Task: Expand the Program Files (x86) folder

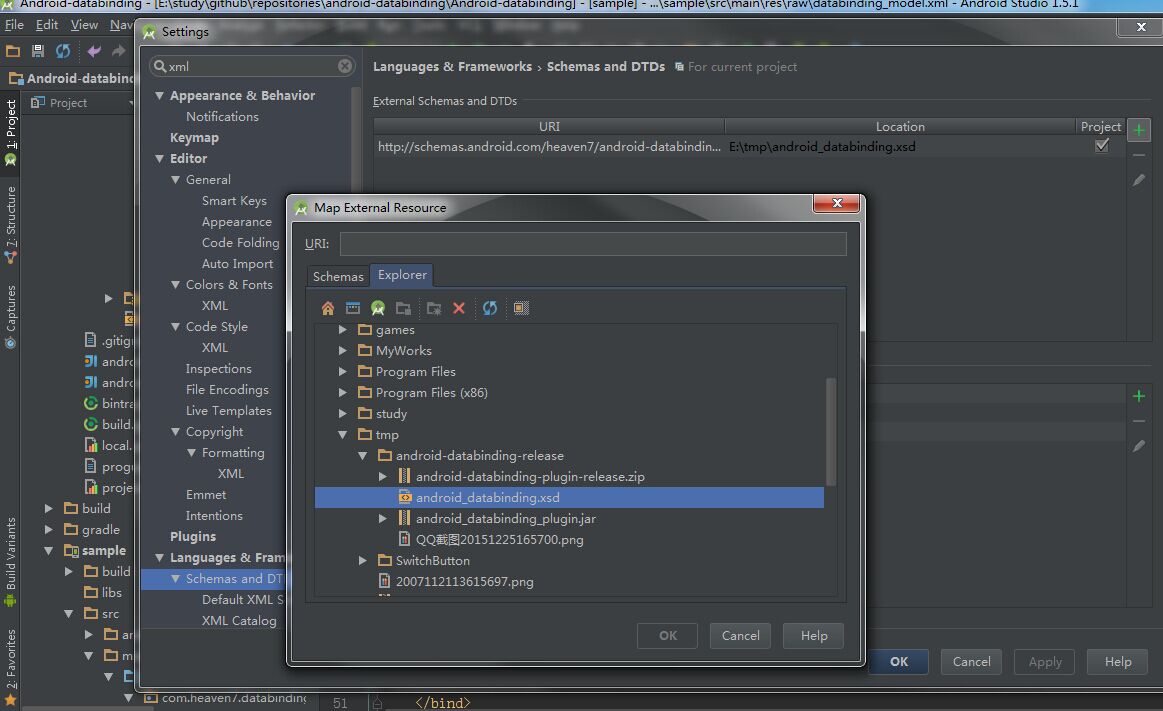Action: click(x=343, y=392)
